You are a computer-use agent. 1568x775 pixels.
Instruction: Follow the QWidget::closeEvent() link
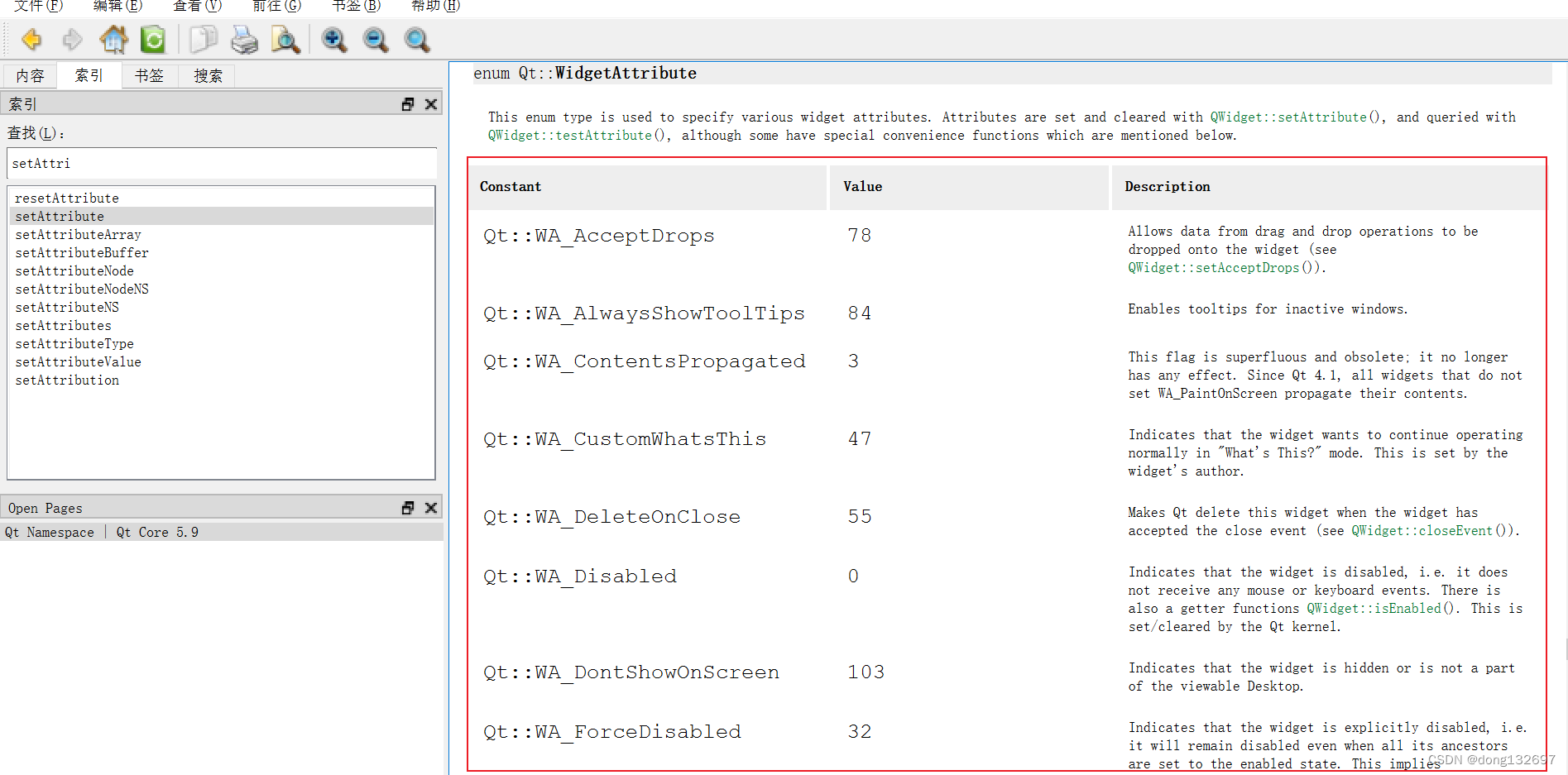coord(1431,531)
